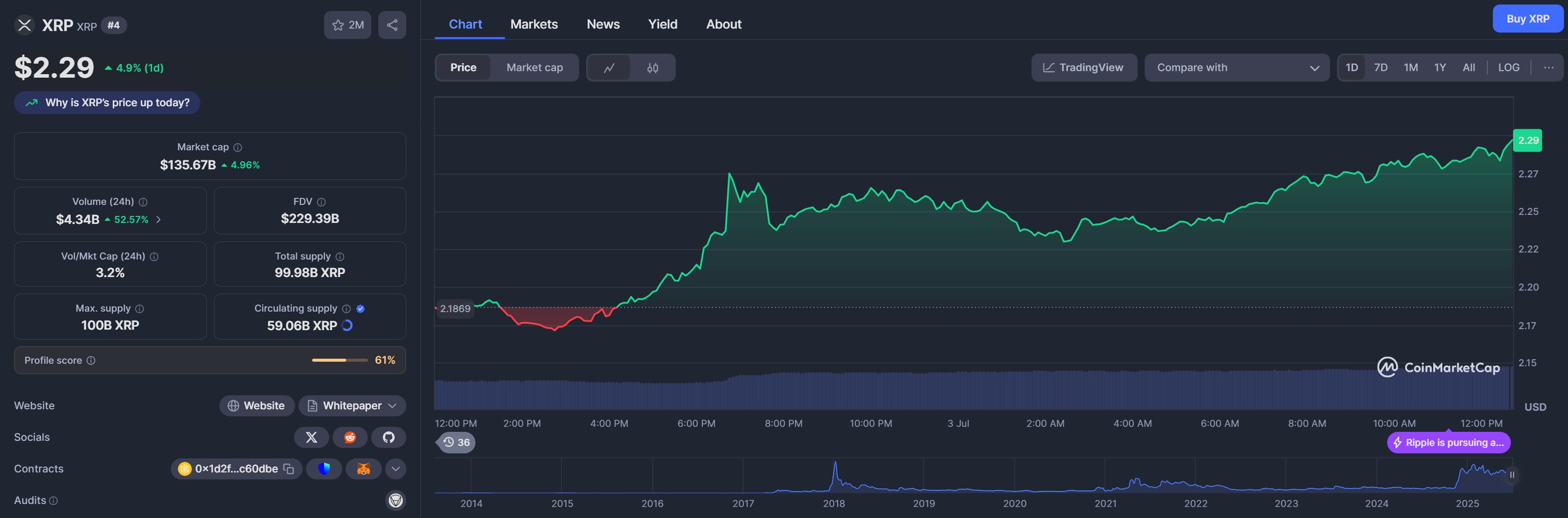Click the Audits info icon

[x=54, y=500]
